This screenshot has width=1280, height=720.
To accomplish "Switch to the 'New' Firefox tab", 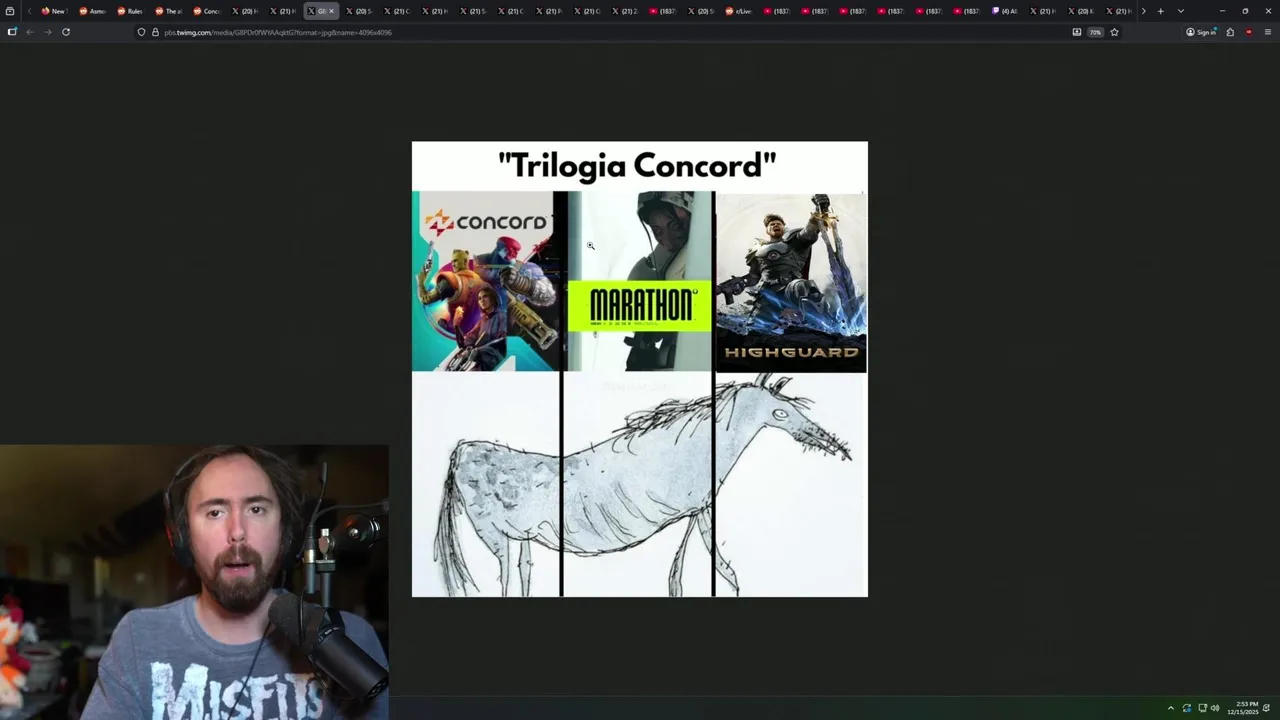I will 53,11.
